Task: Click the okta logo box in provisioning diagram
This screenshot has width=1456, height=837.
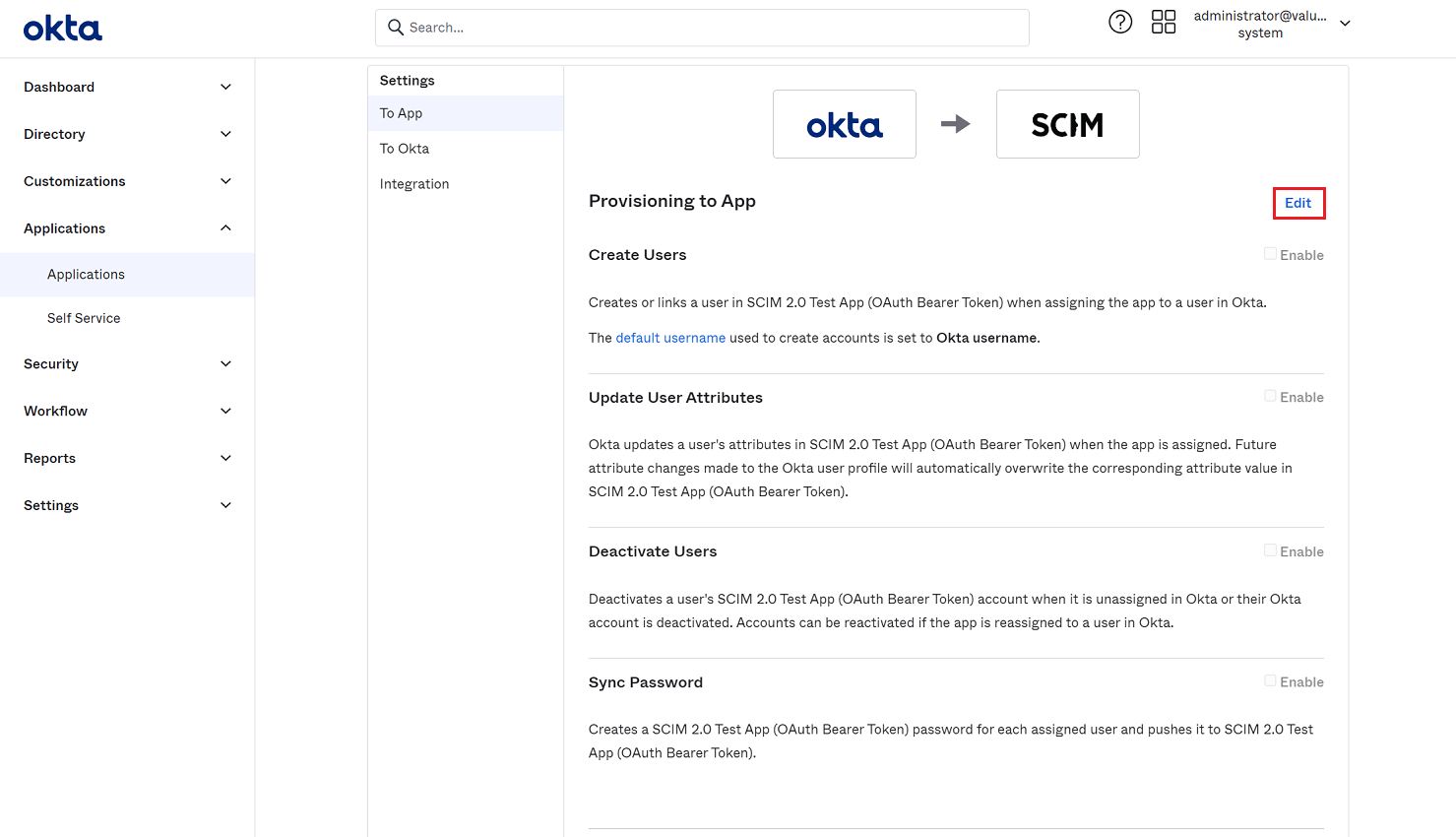Action: point(845,124)
